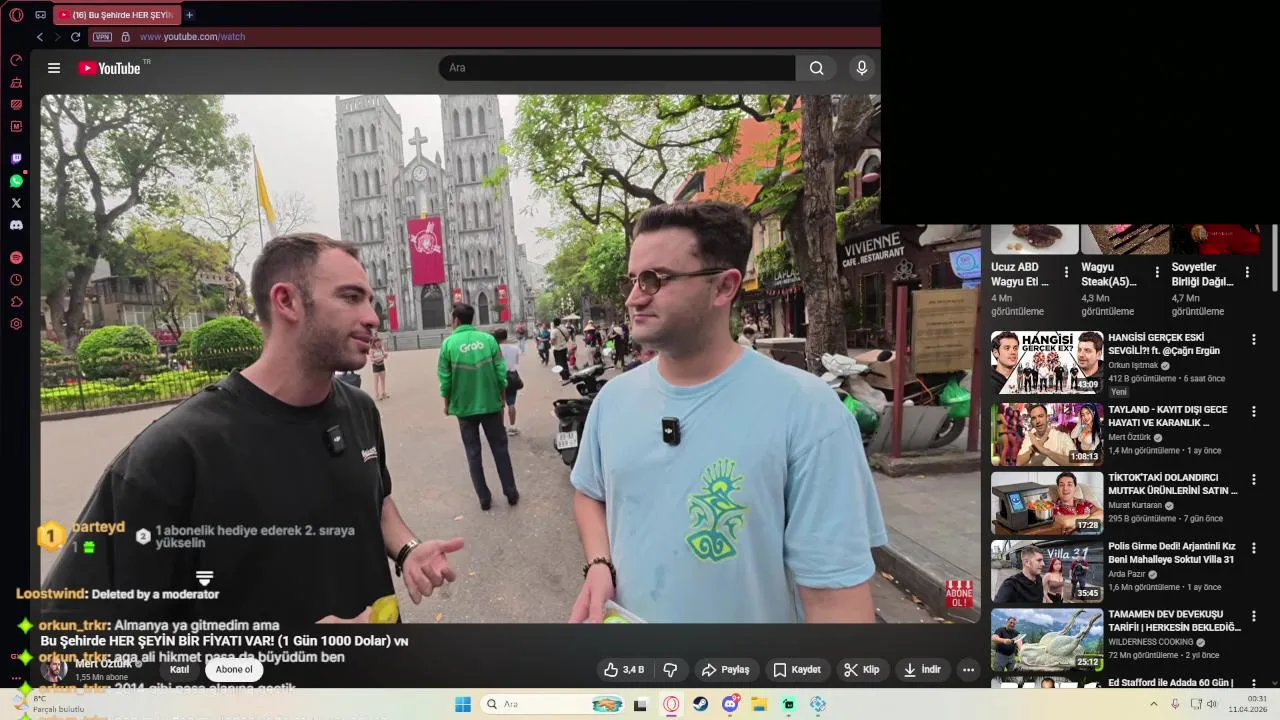The width and height of the screenshot is (1280, 720).
Task: Open ostrich recipe thumbnail 25:12
Action: [1047, 639]
